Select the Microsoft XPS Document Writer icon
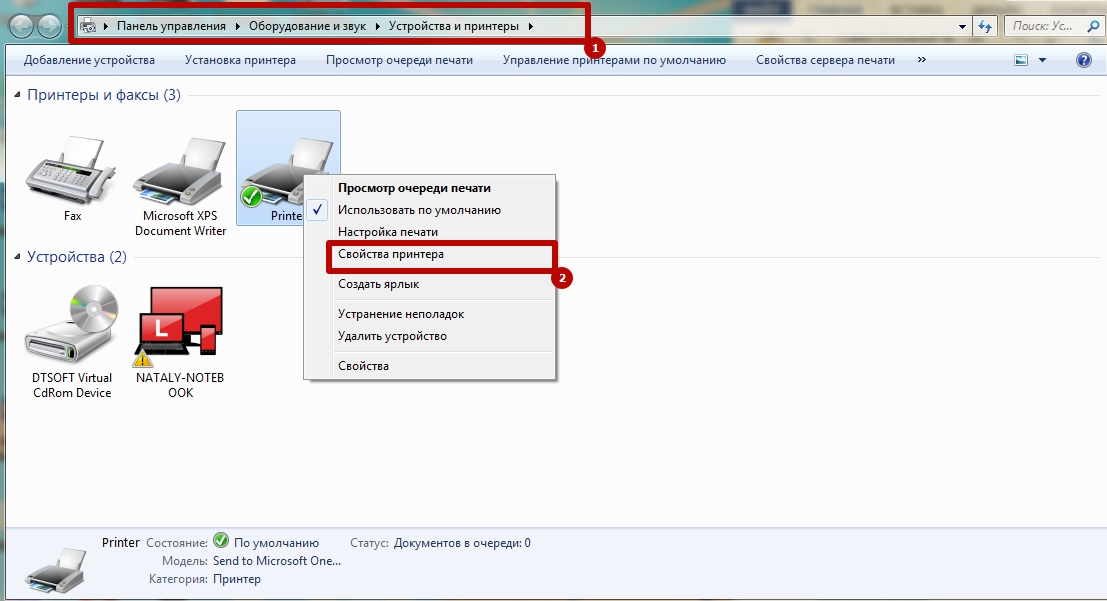 (x=180, y=172)
